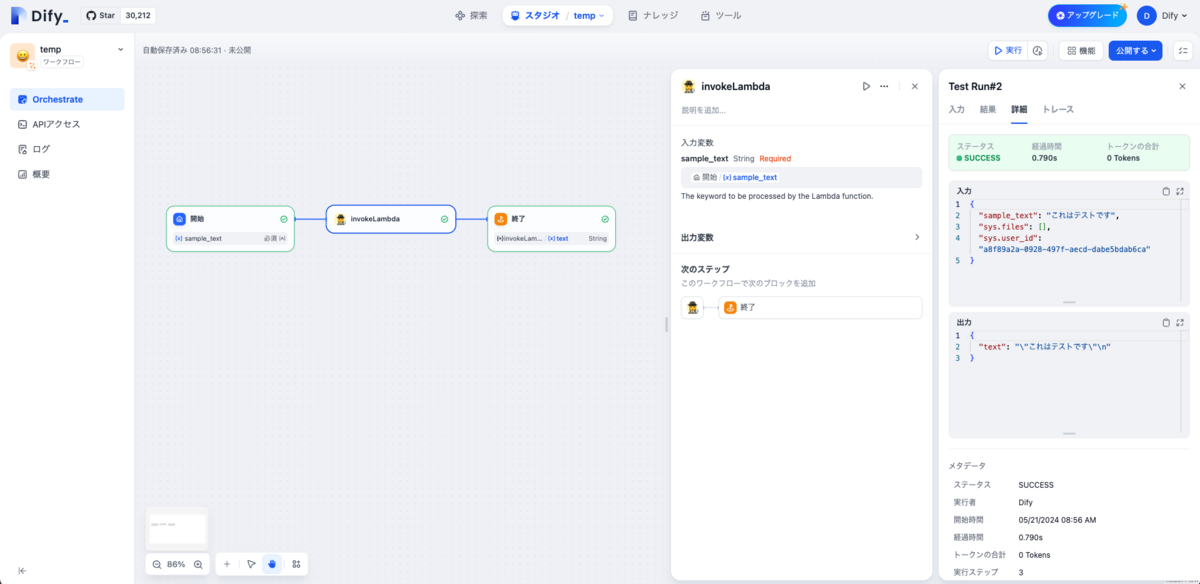Close the Test Run#2 panel

(1182, 86)
